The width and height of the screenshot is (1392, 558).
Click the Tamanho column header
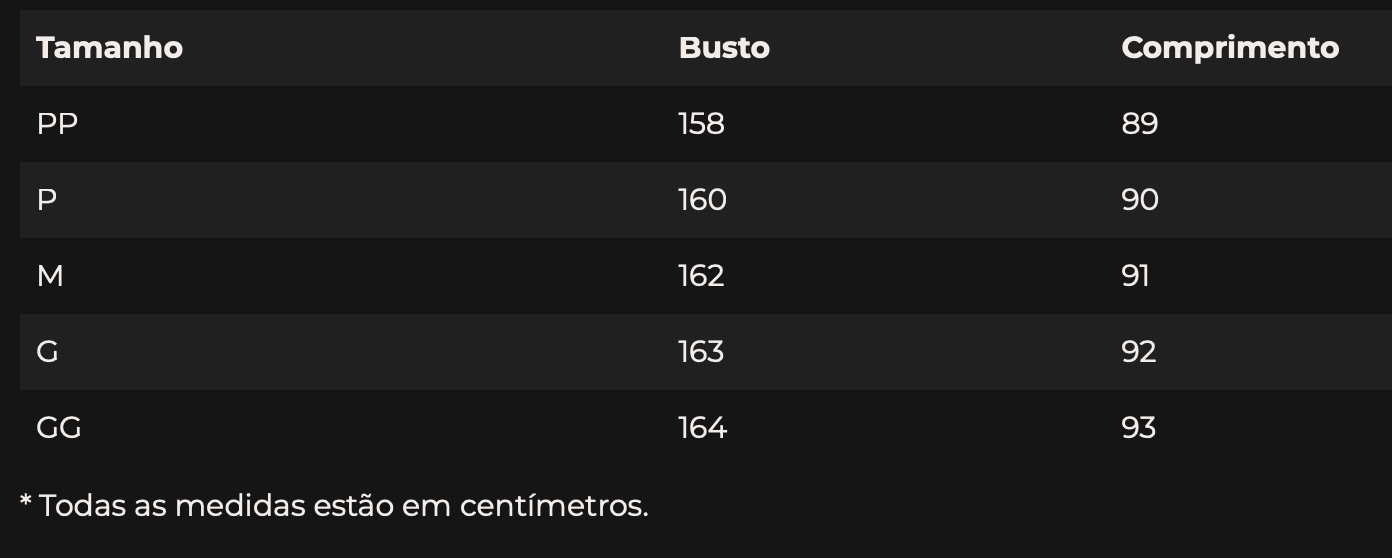(110, 48)
